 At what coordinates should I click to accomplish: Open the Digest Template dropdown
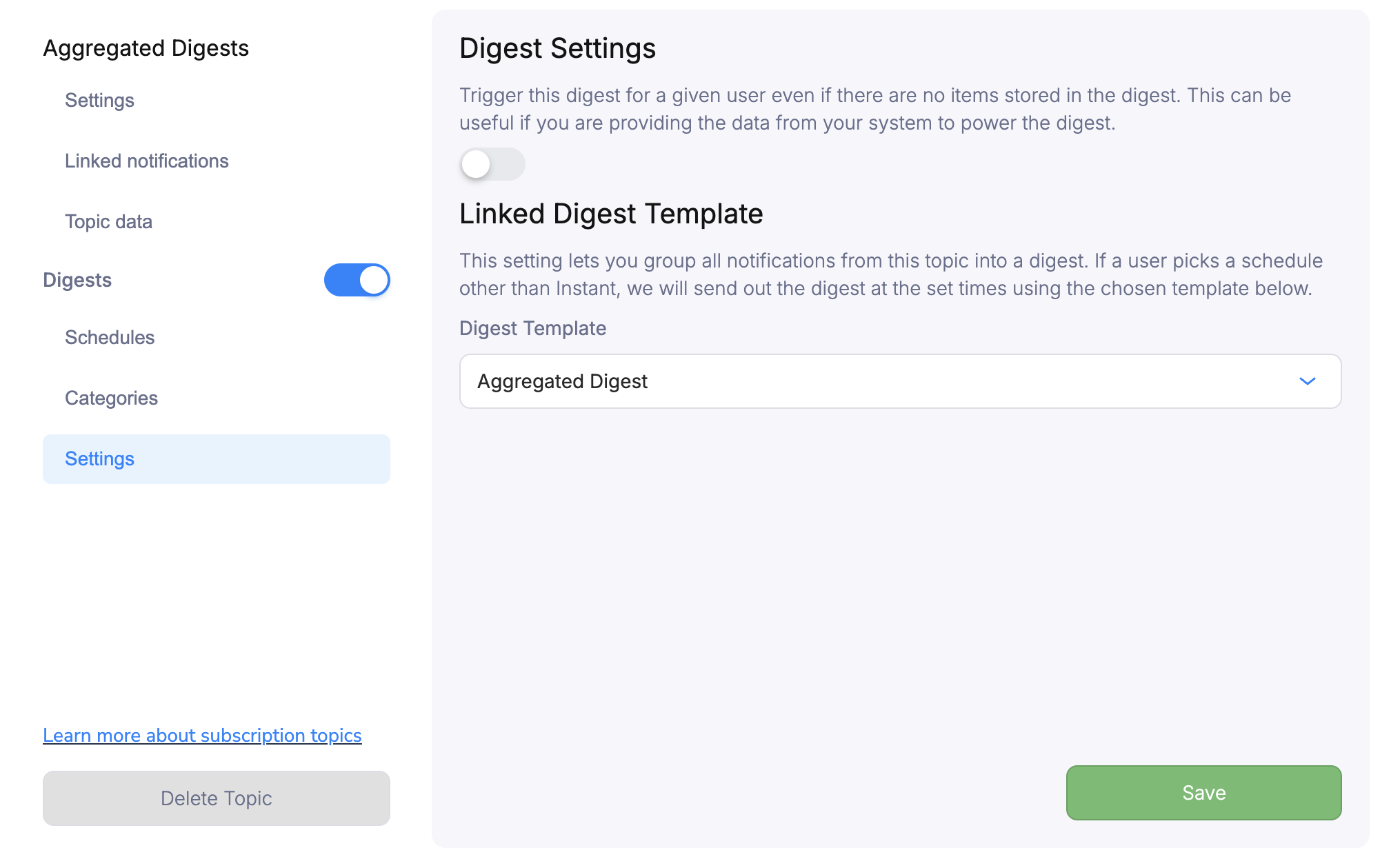point(899,381)
